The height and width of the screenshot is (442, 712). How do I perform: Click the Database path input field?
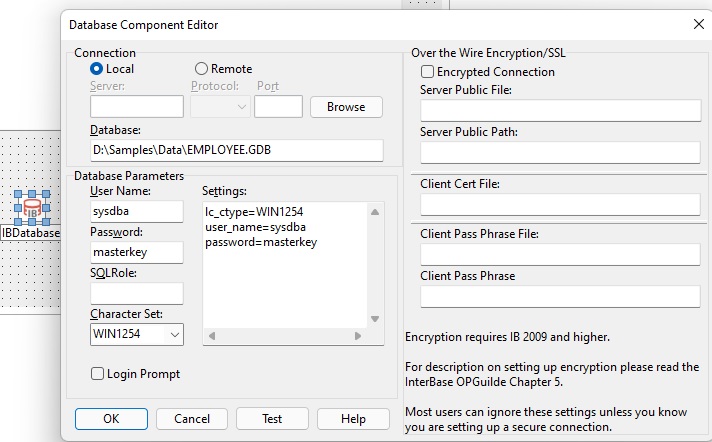(237, 150)
